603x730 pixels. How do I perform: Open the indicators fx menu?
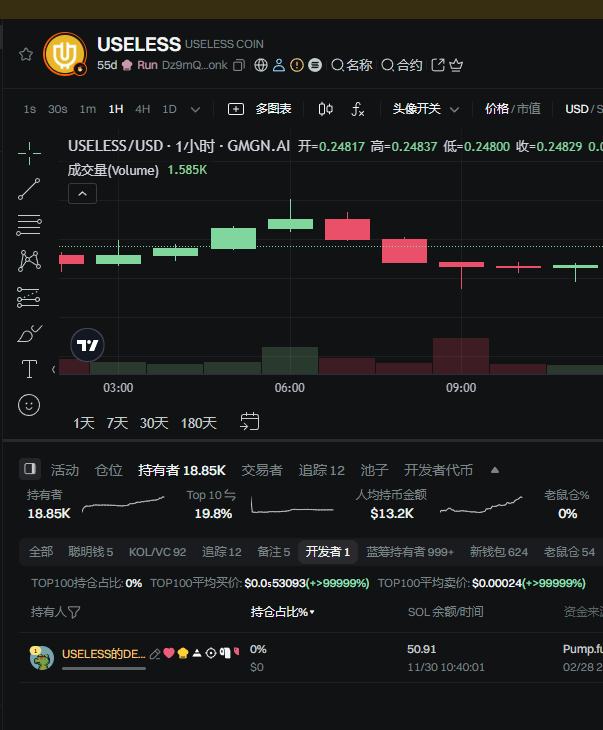(x=357, y=109)
